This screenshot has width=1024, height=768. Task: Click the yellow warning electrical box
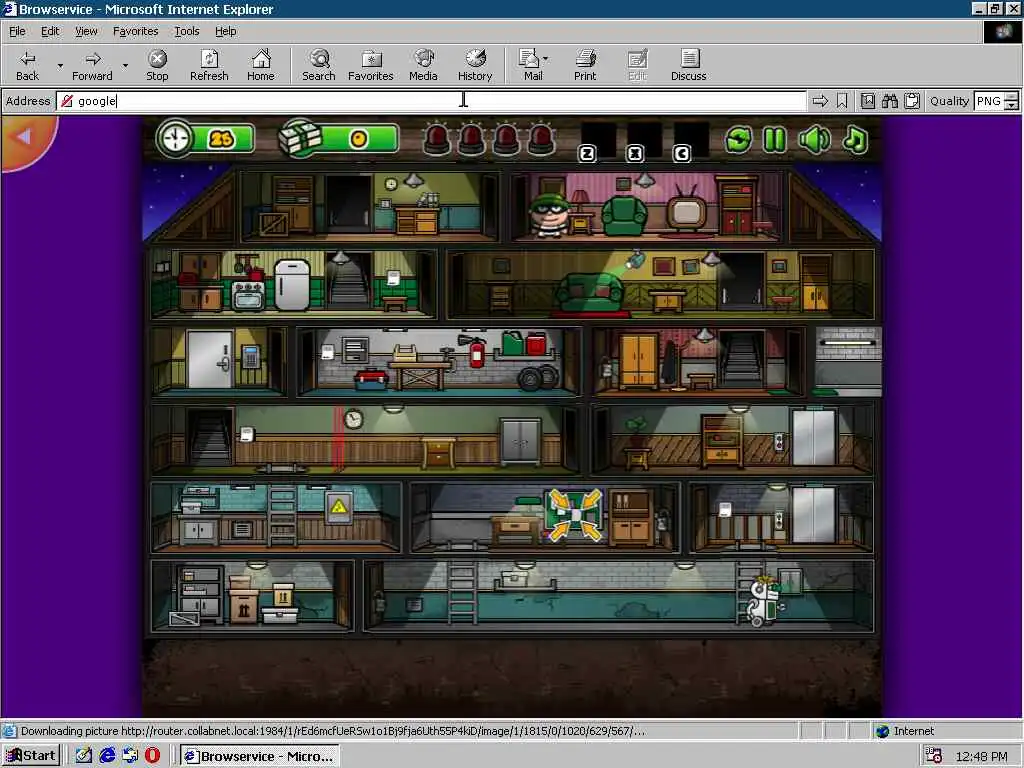click(338, 507)
